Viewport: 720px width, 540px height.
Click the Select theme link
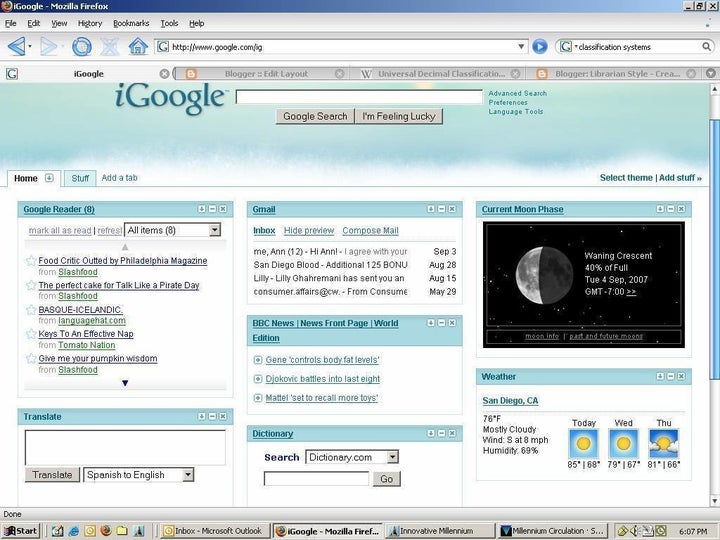pyautogui.click(x=626, y=178)
